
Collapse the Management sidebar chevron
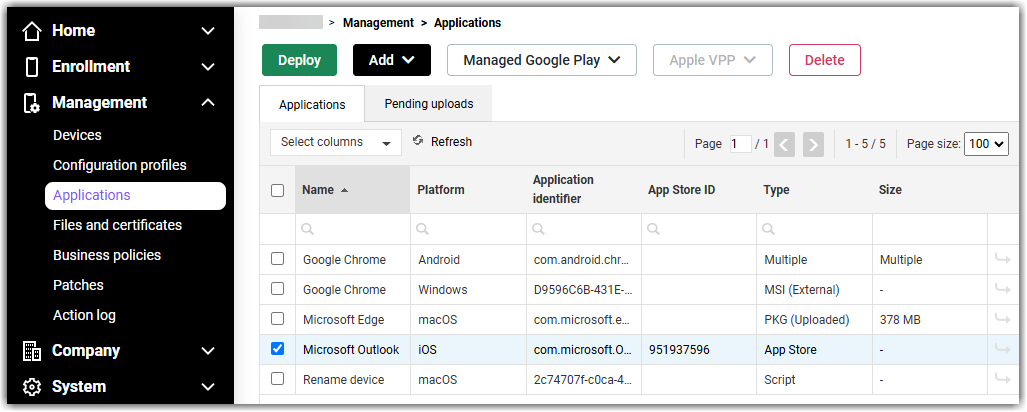208,103
